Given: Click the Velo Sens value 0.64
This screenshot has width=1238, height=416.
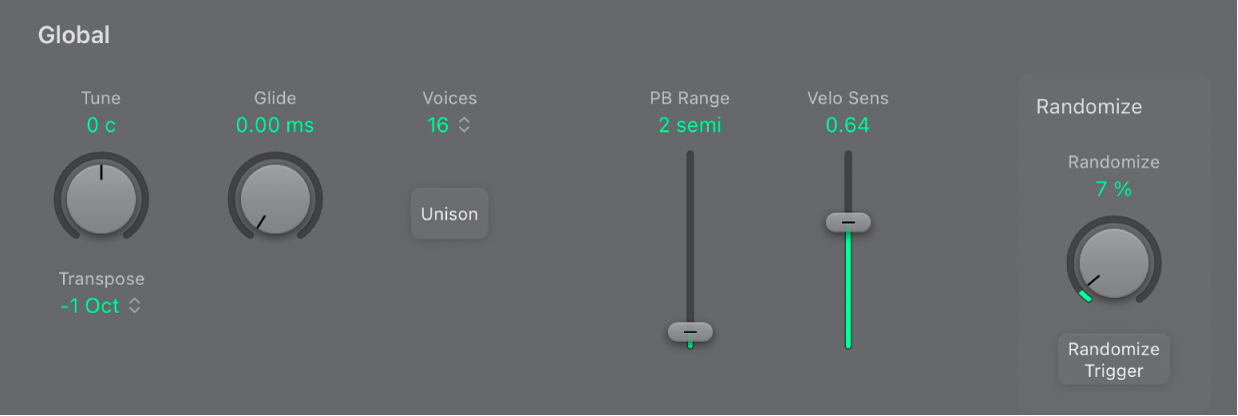Looking at the screenshot, I should (x=848, y=126).
